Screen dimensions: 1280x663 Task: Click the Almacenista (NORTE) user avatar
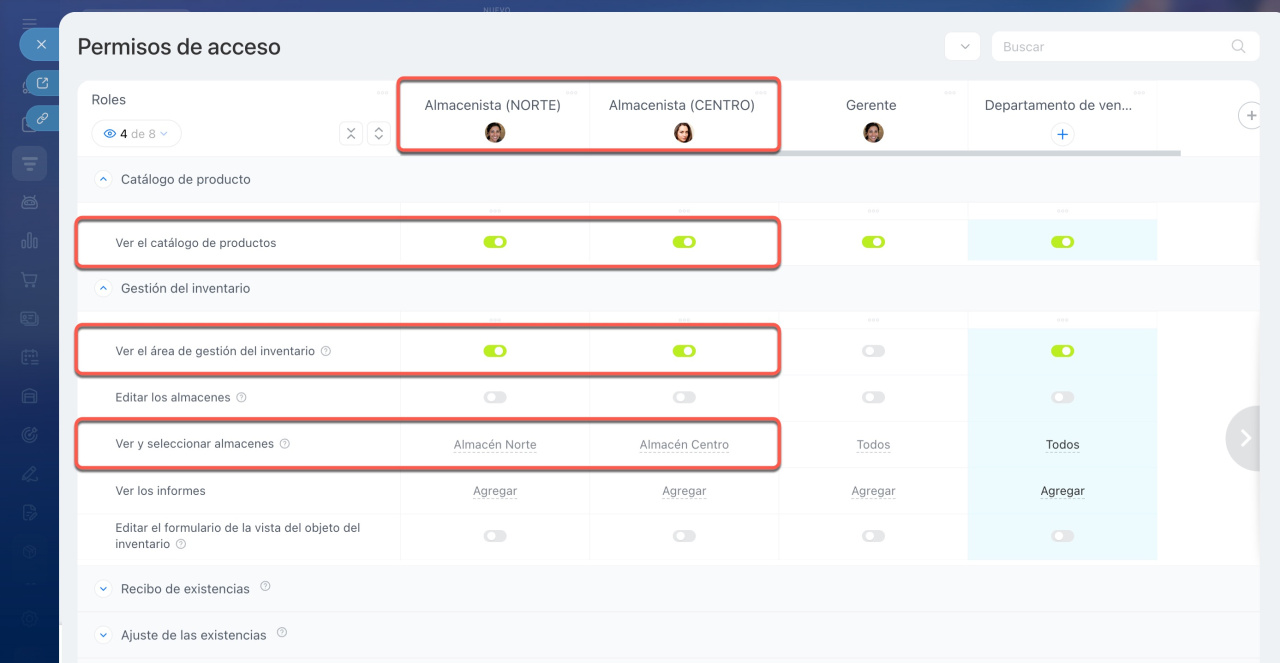[x=495, y=133]
